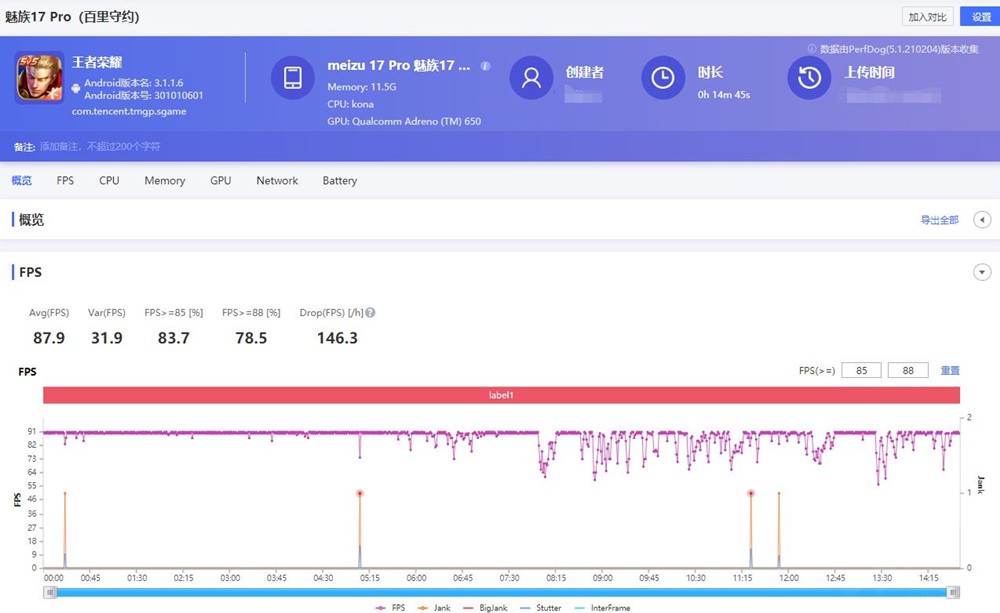This screenshot has width=1000, height=613.
Task: Toggle the InterFrame series in the legend
Action: [602, 608]
